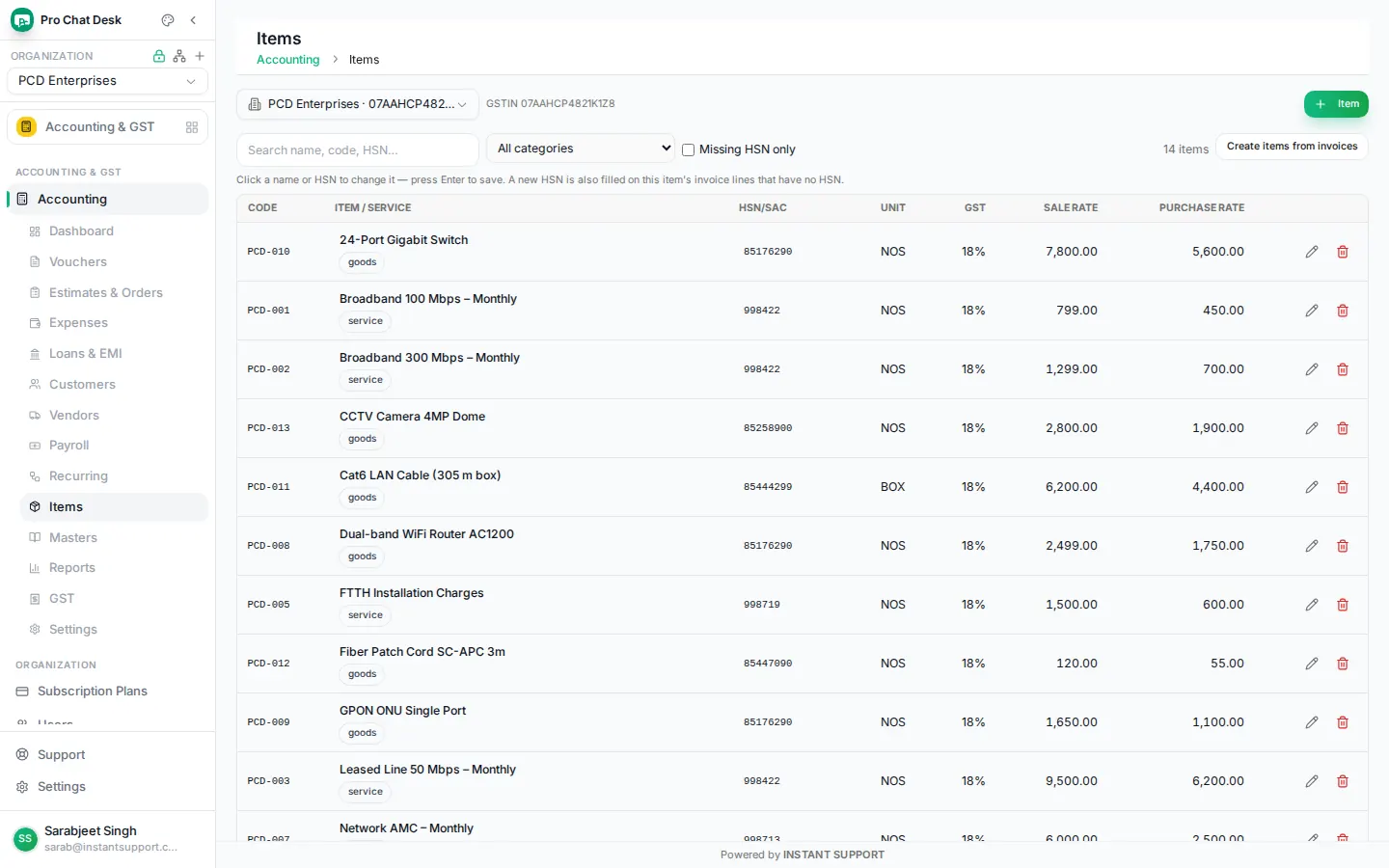
Task: Click pencil icon for Broadband 300 Mbps row
Action: (1312, 369)
